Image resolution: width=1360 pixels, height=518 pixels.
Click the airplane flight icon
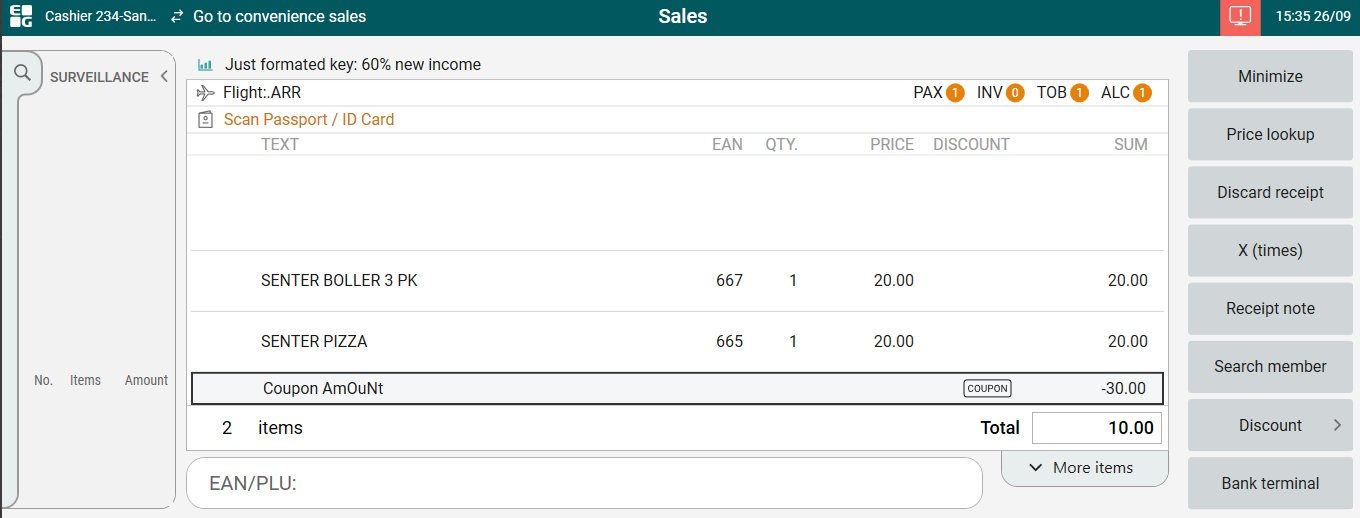[x=206, y=93]
